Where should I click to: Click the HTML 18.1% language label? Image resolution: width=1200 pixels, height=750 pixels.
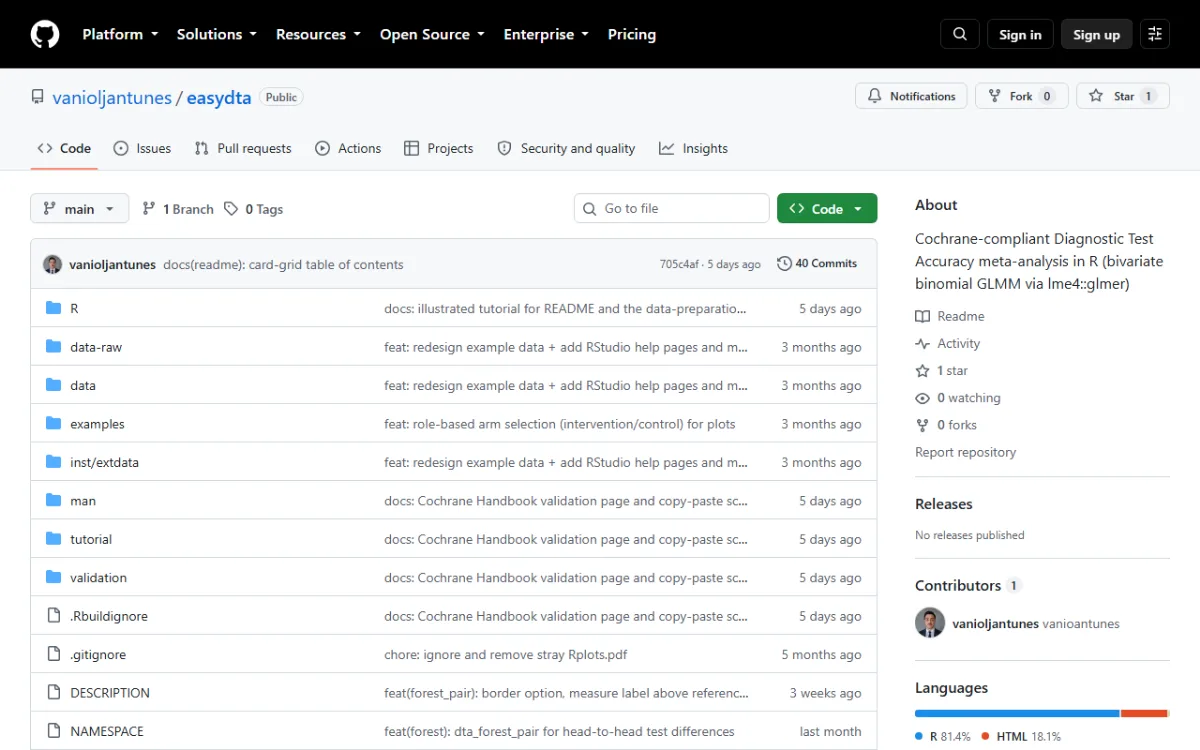tap(1021, 736)
